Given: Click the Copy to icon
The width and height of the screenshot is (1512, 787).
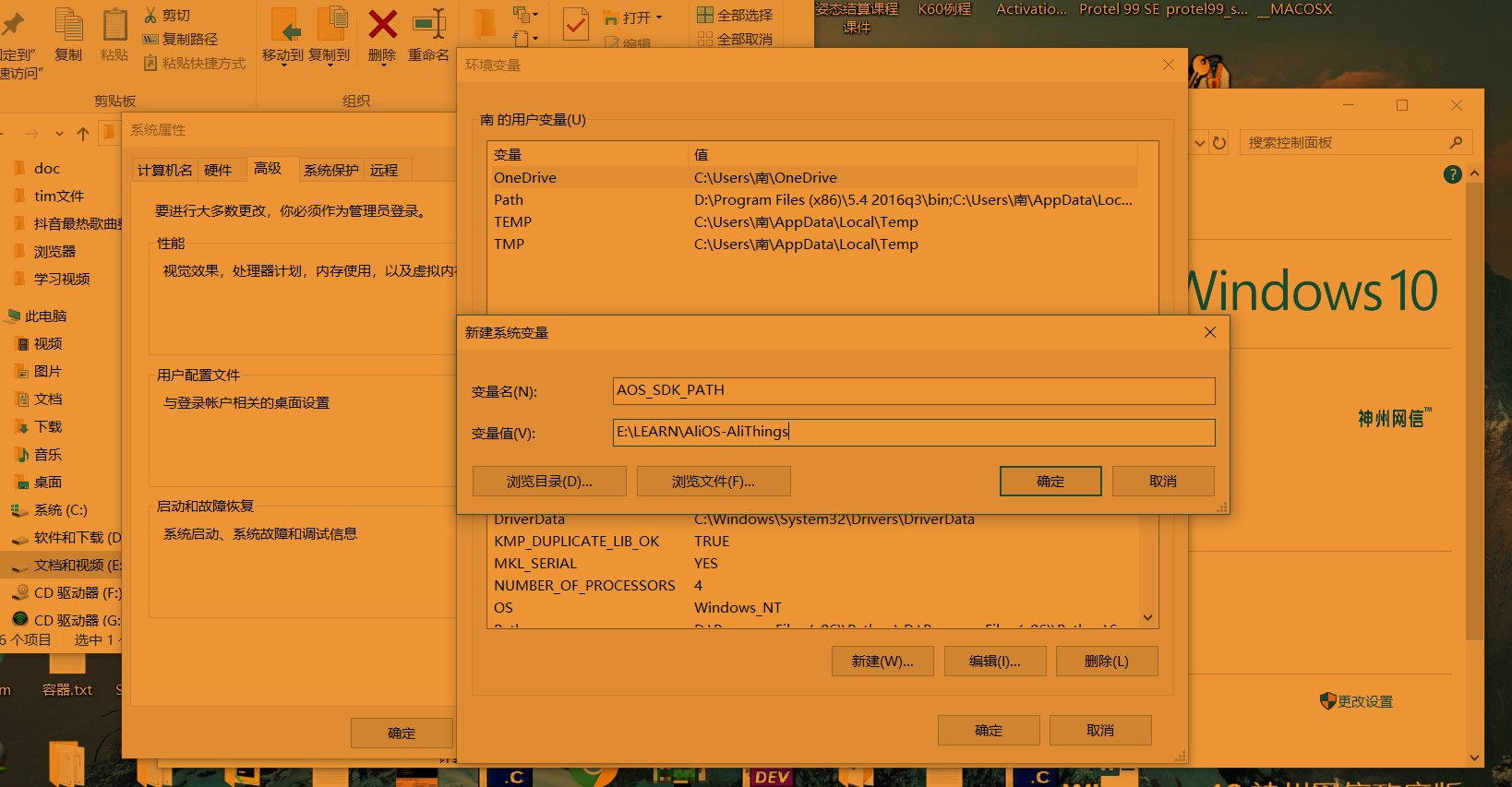Looking at the screenshot, I should [330, 26].
